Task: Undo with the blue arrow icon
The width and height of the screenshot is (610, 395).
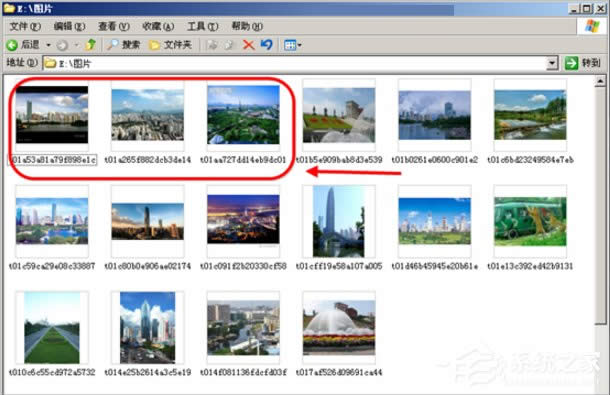Action: pos(266,45)
